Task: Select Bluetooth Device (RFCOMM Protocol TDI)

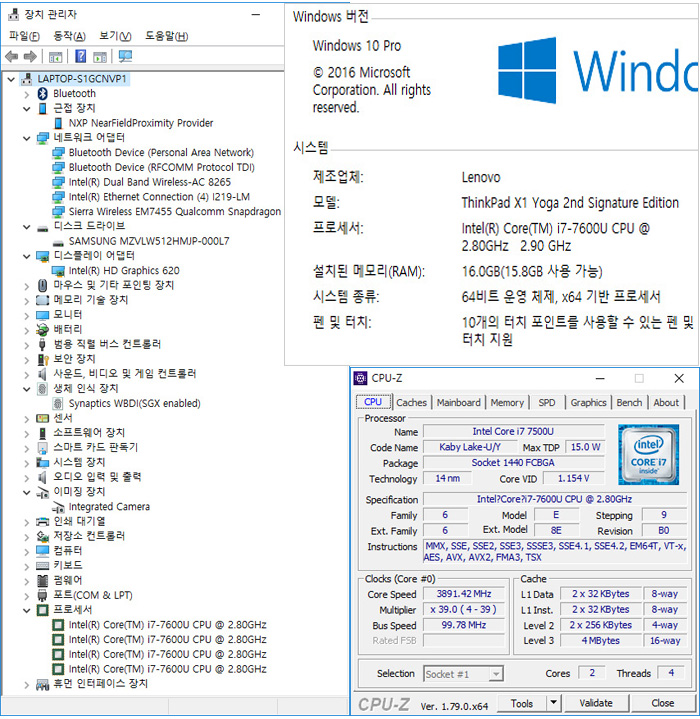Action: (161, 167)
